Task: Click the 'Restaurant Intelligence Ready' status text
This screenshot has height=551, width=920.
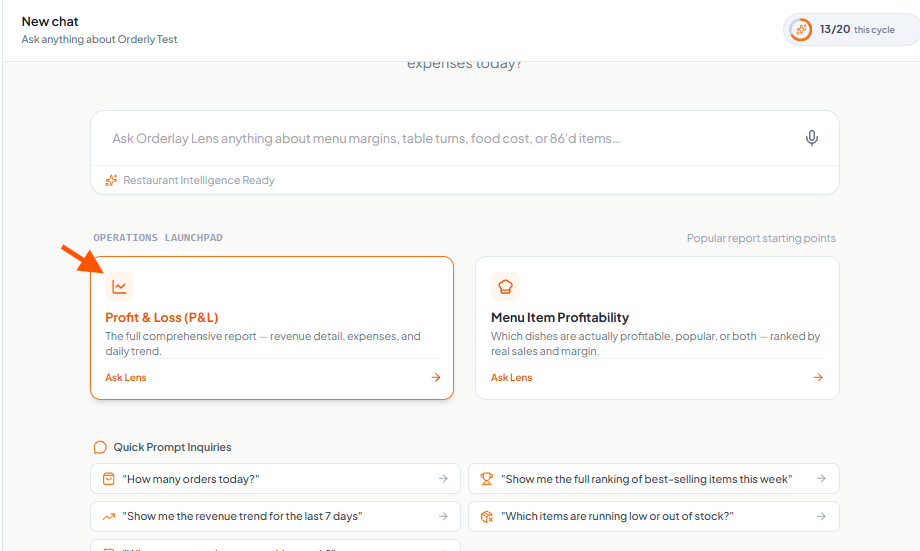Action: pyautogui.click(x=199, y=180)
